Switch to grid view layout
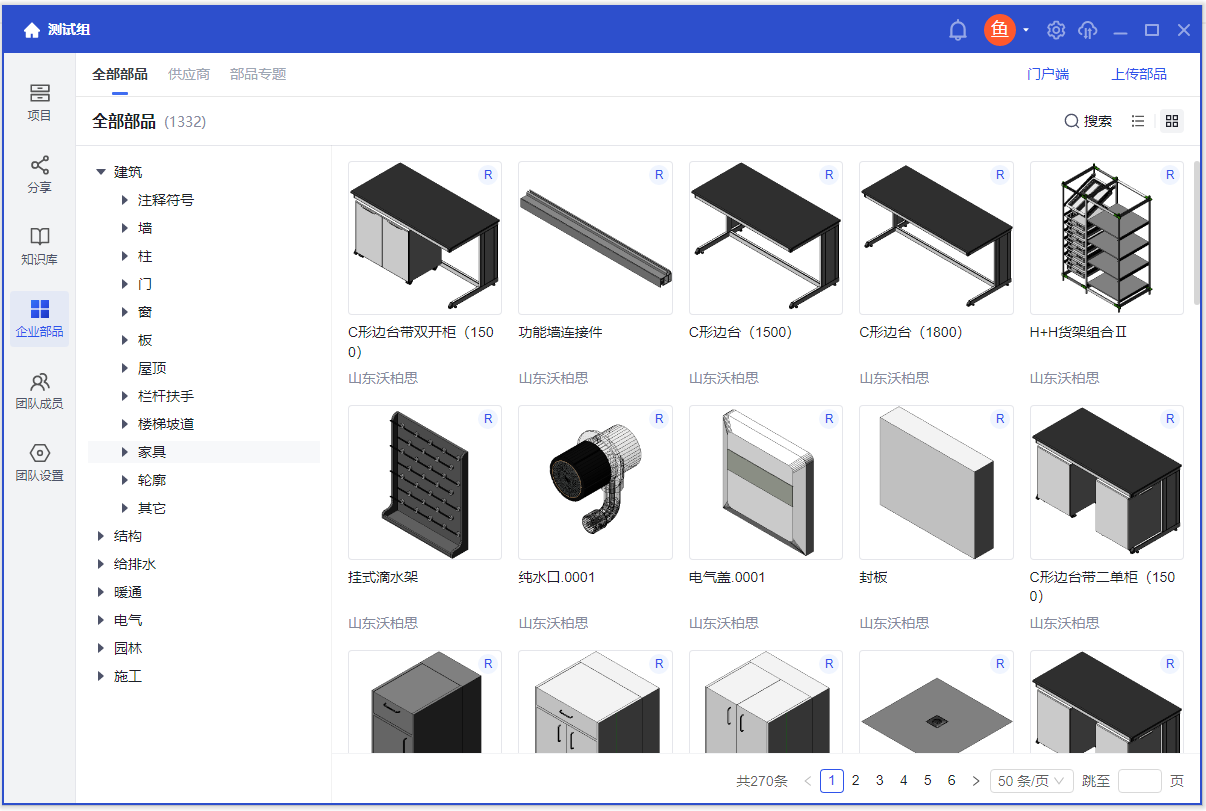Screen dimensions: 1206x811 [1173, 121]
